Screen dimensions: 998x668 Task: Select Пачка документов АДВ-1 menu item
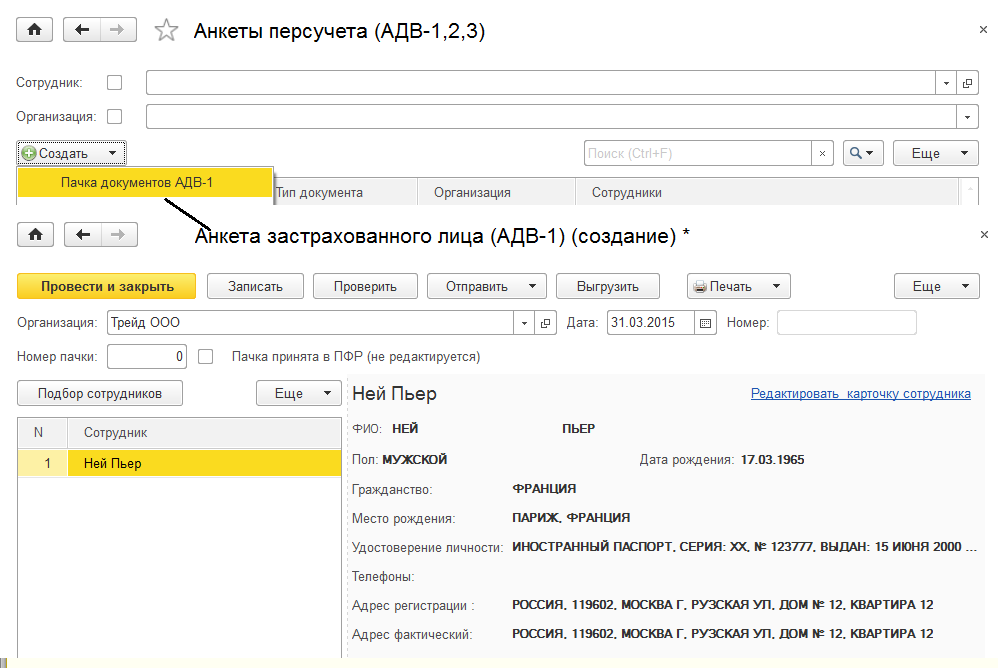[x=137, y=182]
